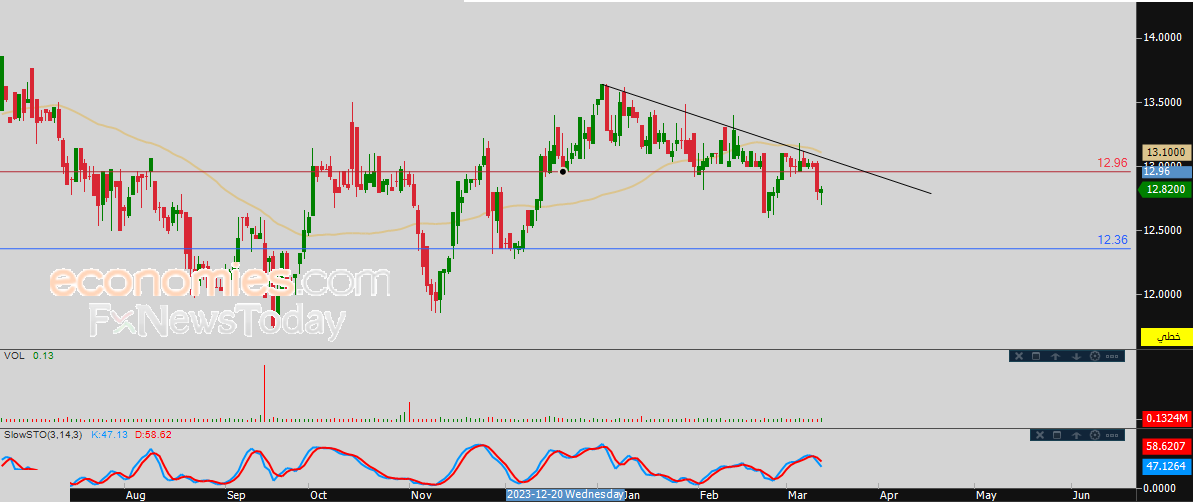Click the black cursor dot on the chart
Screen dimensions: 1193x502
tap(562, 171)
